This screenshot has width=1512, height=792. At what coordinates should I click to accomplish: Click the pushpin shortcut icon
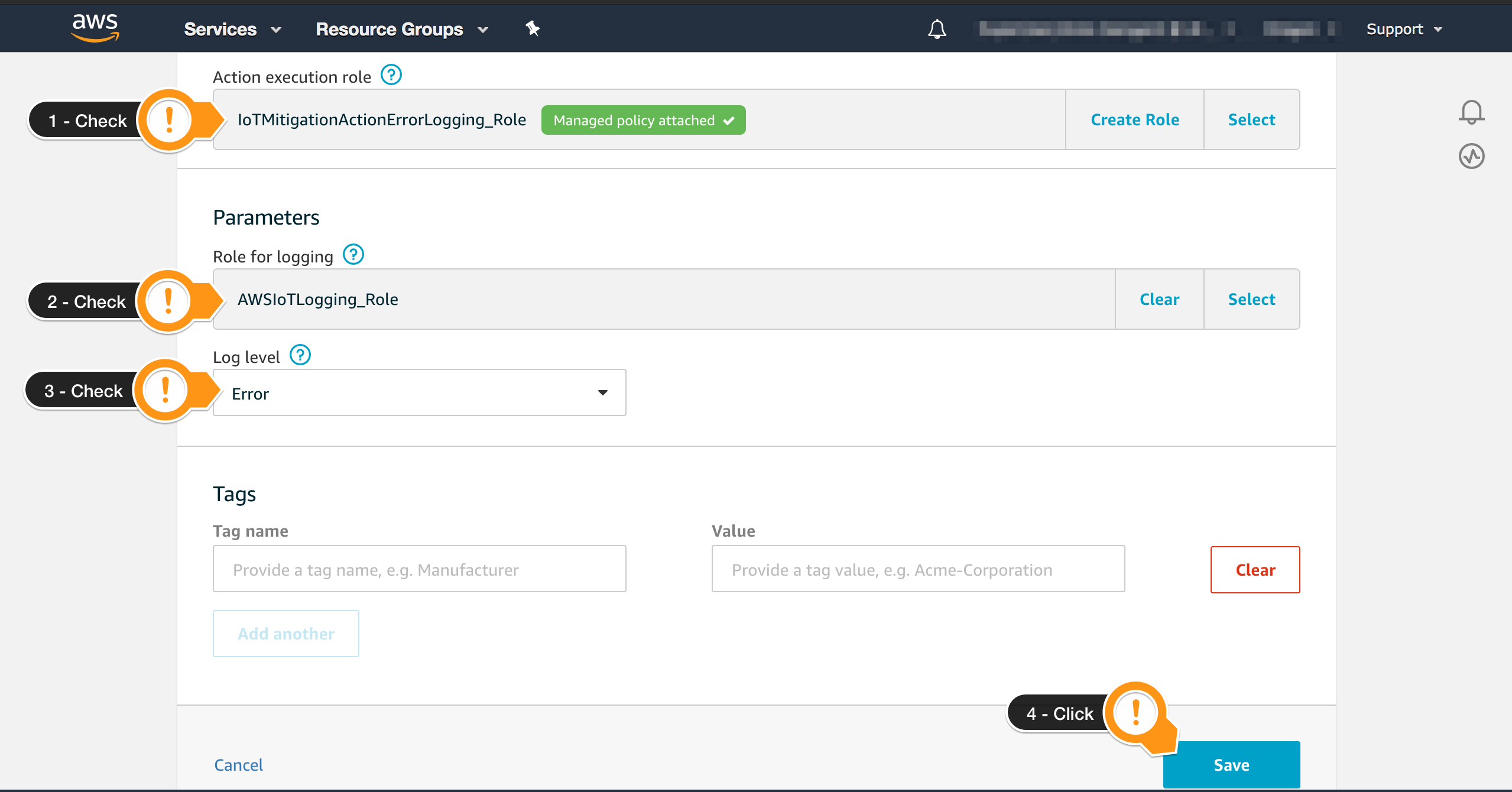tap(533, 28)
